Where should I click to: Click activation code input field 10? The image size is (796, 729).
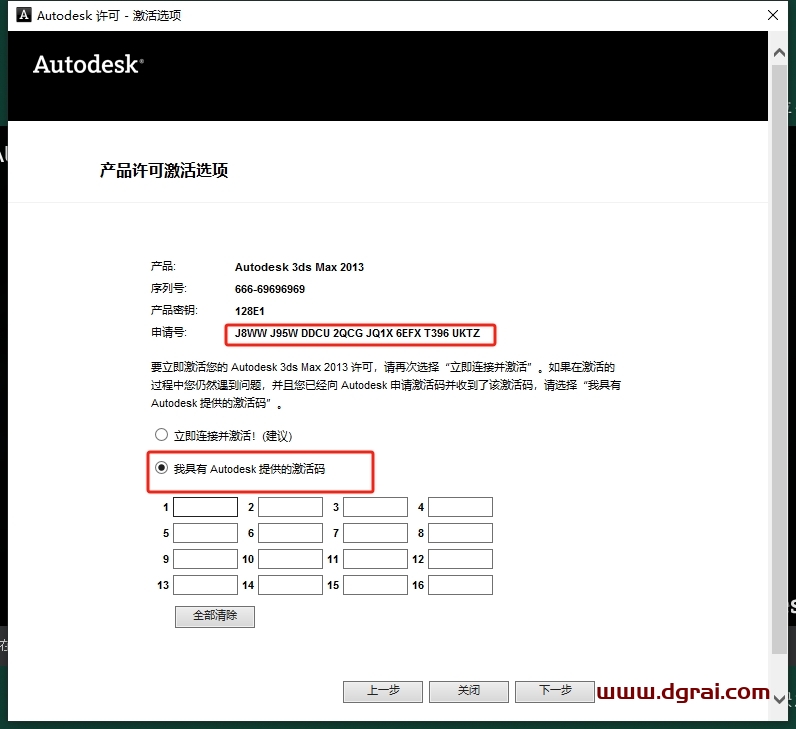click(290, 559)
